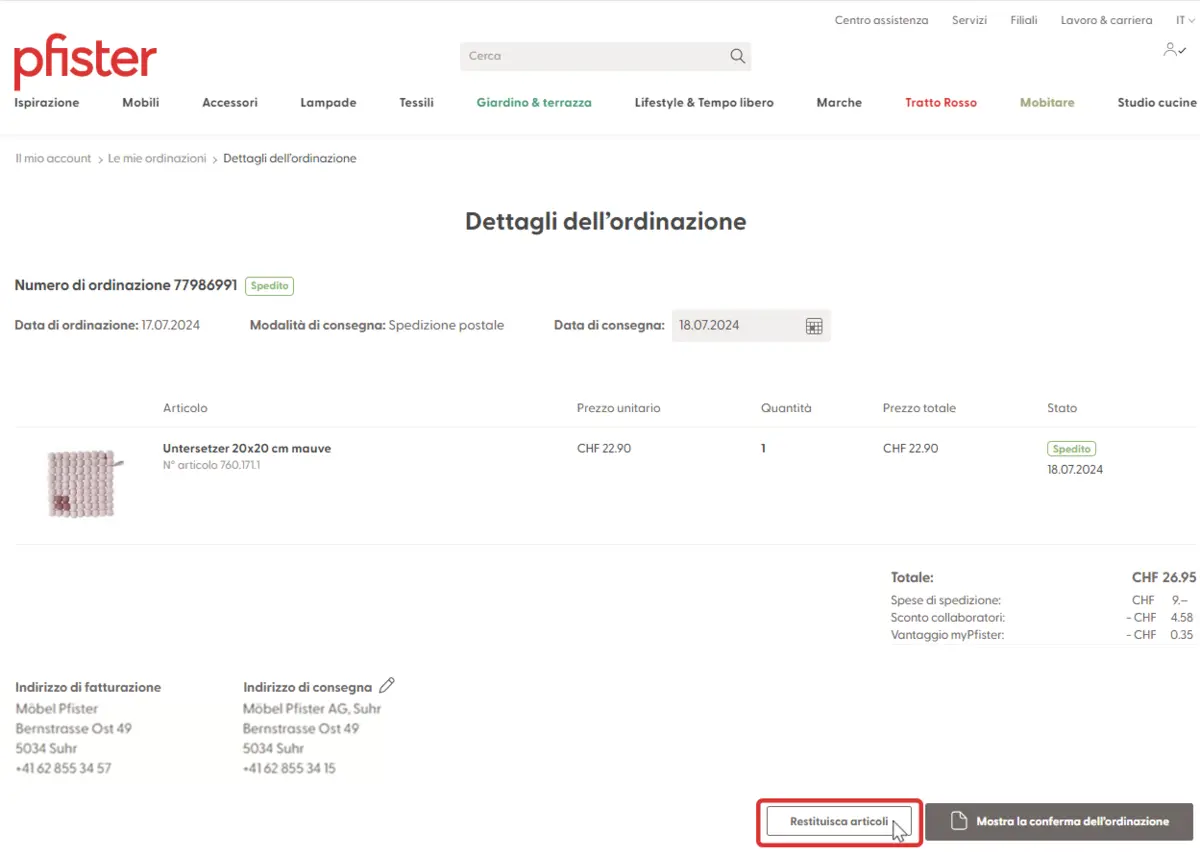Open the Untersetzer 20x20 cm mauve link
Image resolution: width=1200 pixels, height=856 pixels.
click(246, 448)
